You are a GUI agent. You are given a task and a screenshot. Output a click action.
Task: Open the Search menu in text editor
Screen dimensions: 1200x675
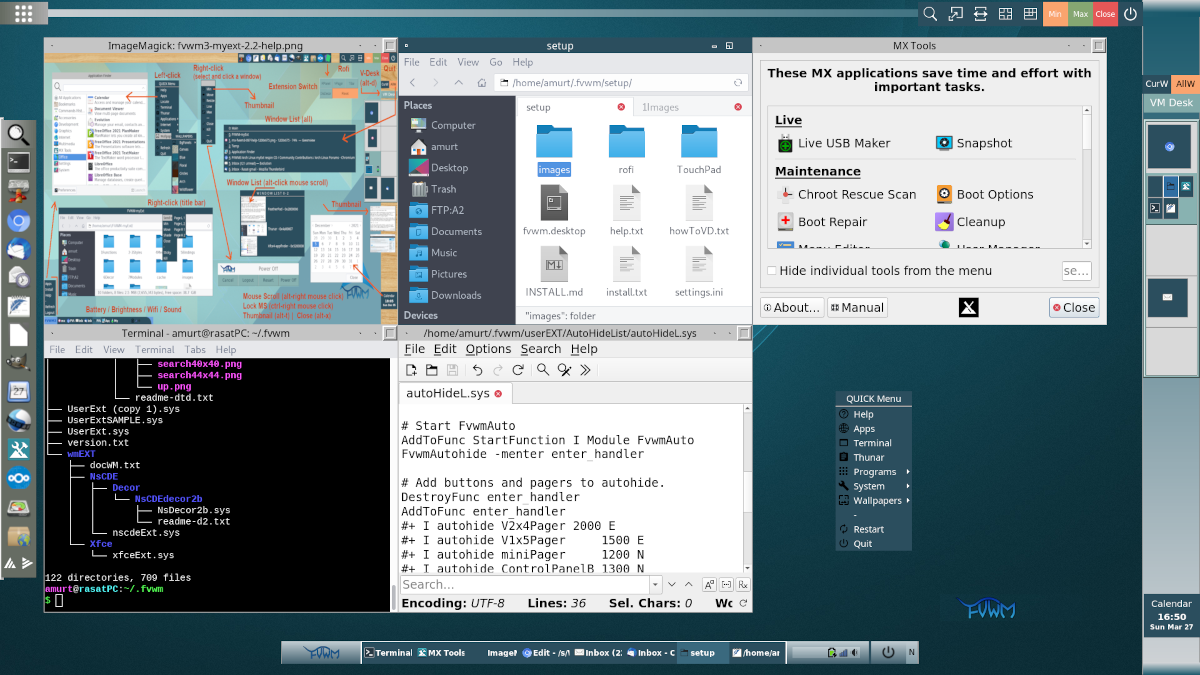[541, 349]
